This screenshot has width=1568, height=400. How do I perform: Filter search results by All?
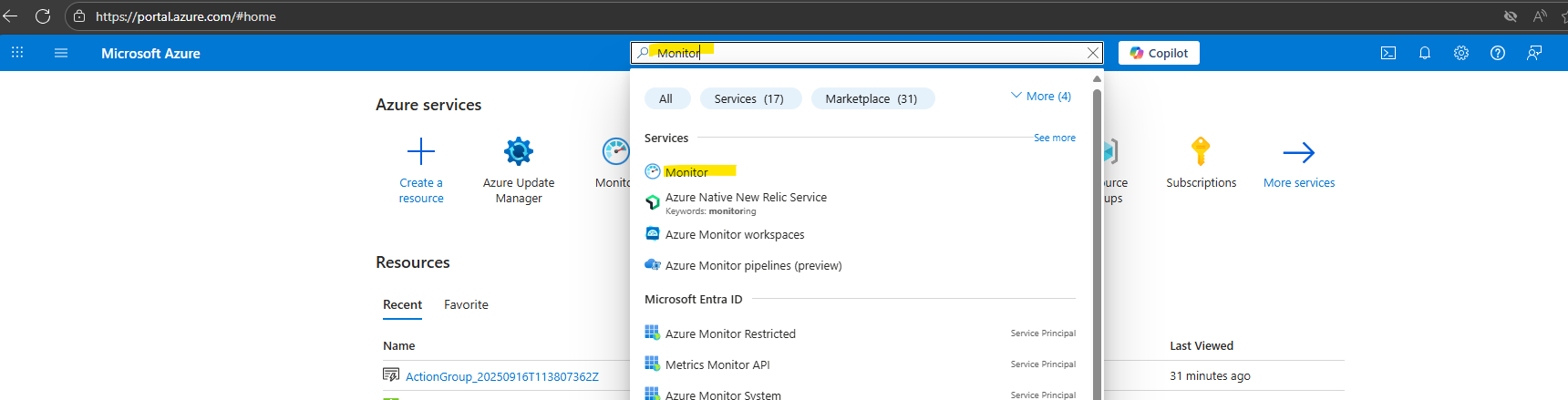coord(666,98)
